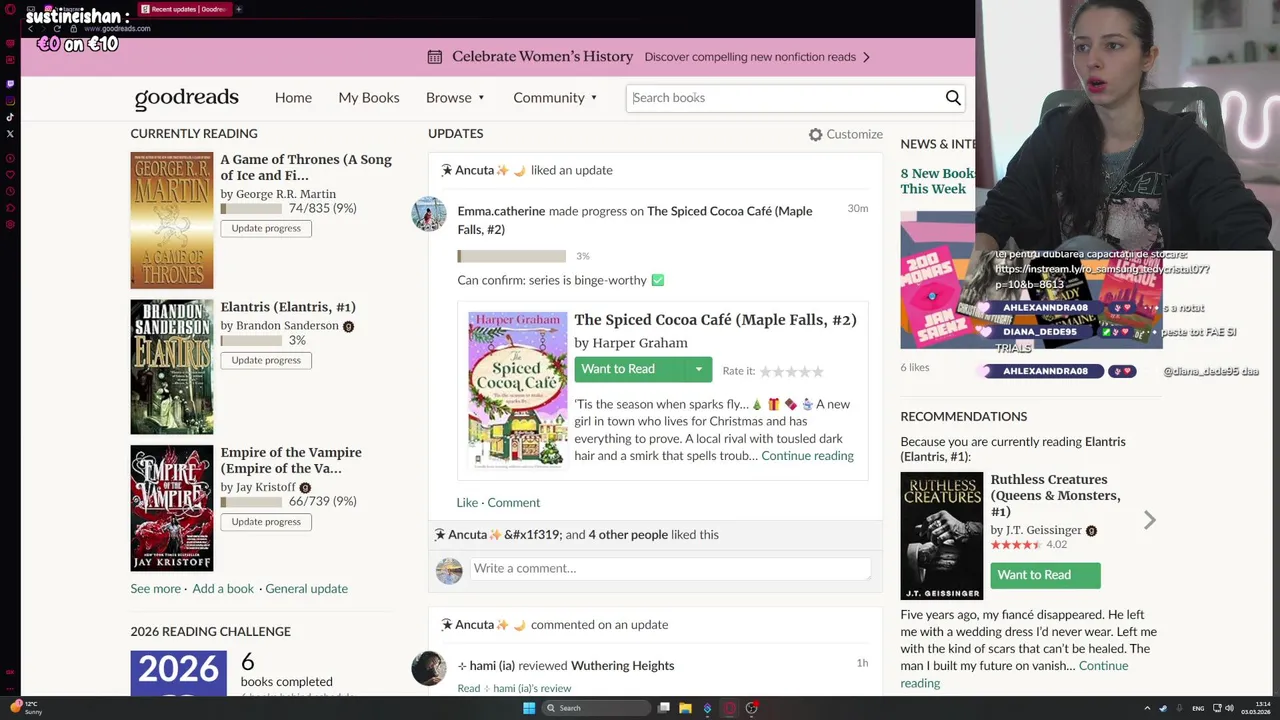The width and height of the screenshot is (1280, 720).
Task: Click the calendar icon in Women's History banner
Action: point(435,57)
